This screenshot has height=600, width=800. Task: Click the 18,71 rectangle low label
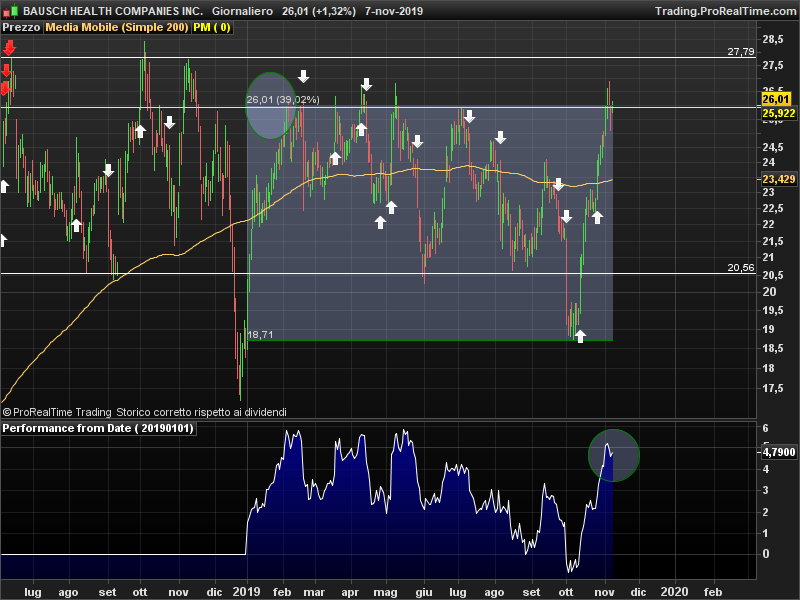coord(260,335)
